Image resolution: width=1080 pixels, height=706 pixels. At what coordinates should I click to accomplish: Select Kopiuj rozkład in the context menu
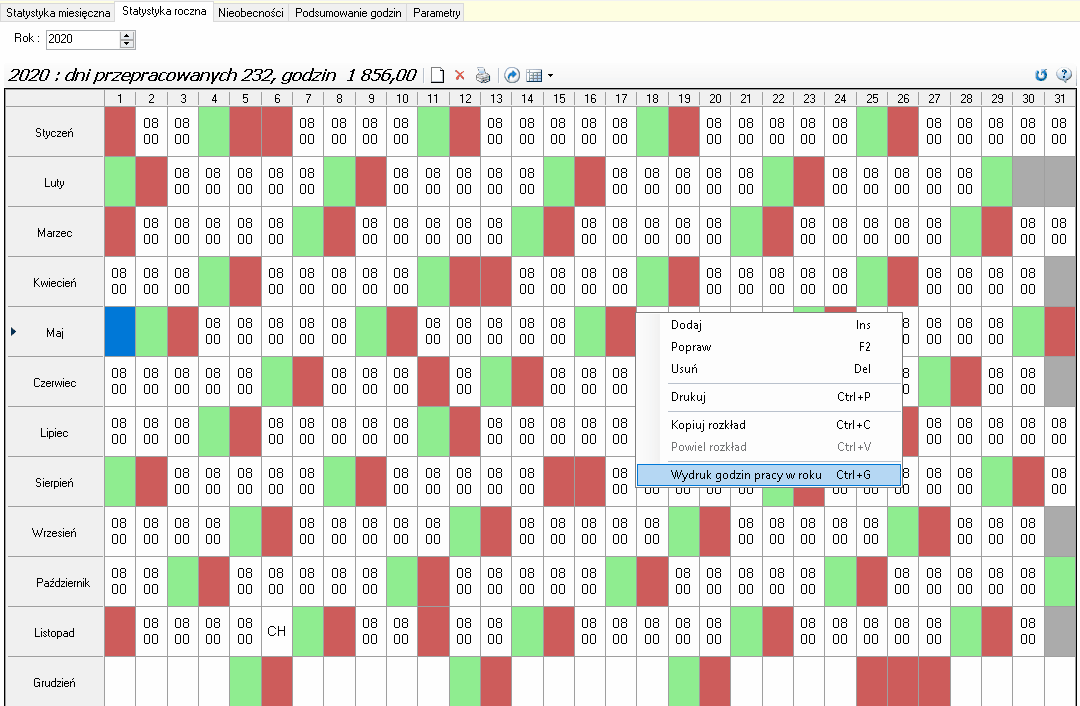[769, 425]
